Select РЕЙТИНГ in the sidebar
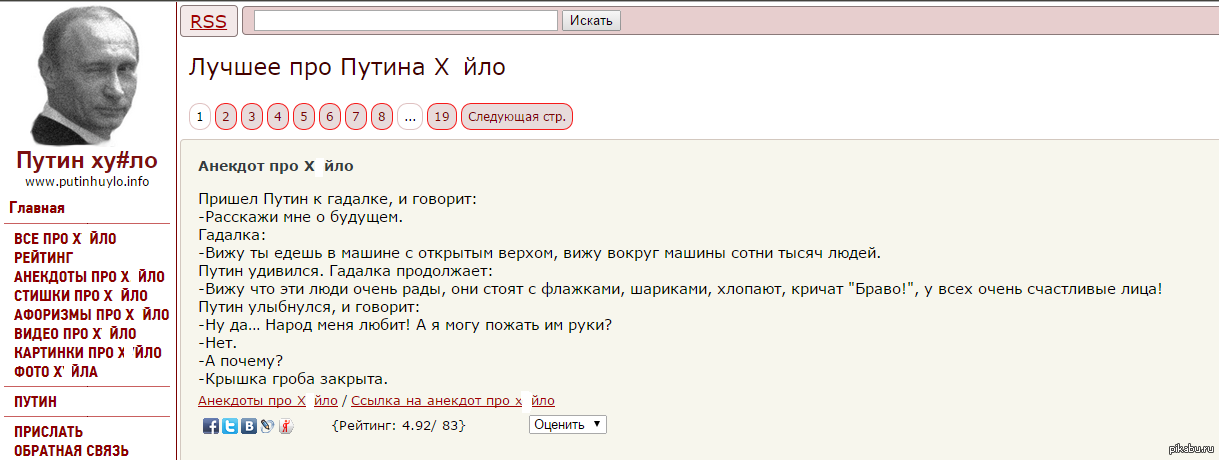 pos(43,257)
